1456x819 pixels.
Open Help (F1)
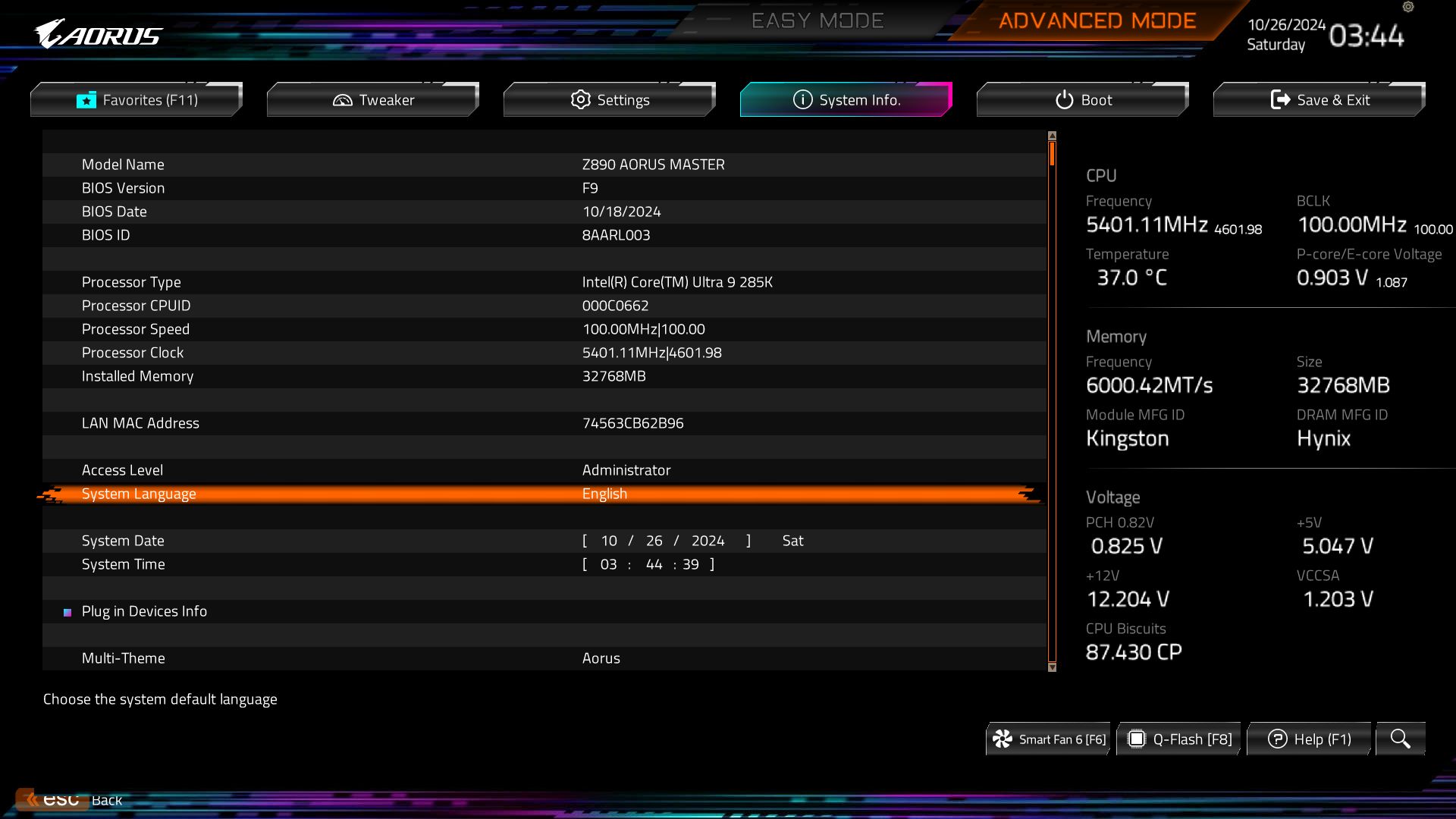click(1309, 739)
